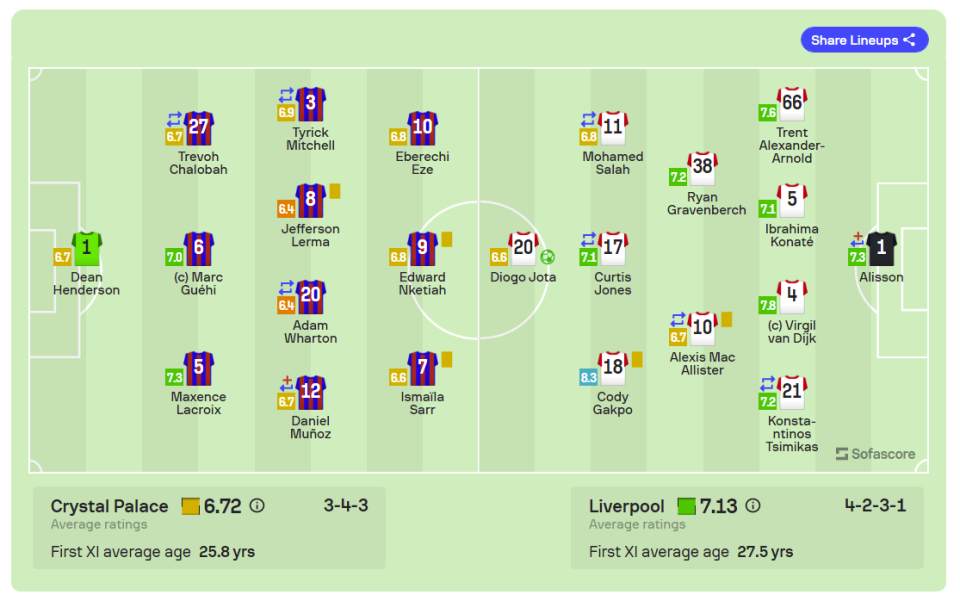
Task: Open Virgil van Dijk player name link
Action: tap(792, 332)
